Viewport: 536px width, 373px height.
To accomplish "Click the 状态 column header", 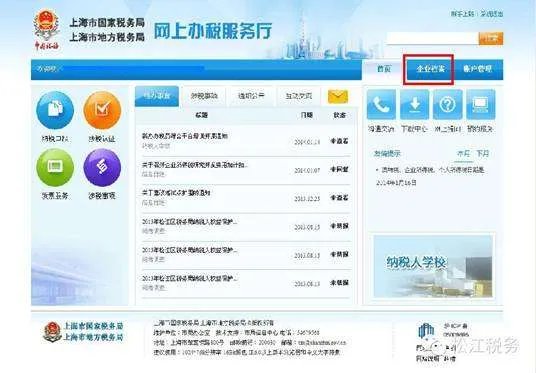I will [x=339, y=115].
